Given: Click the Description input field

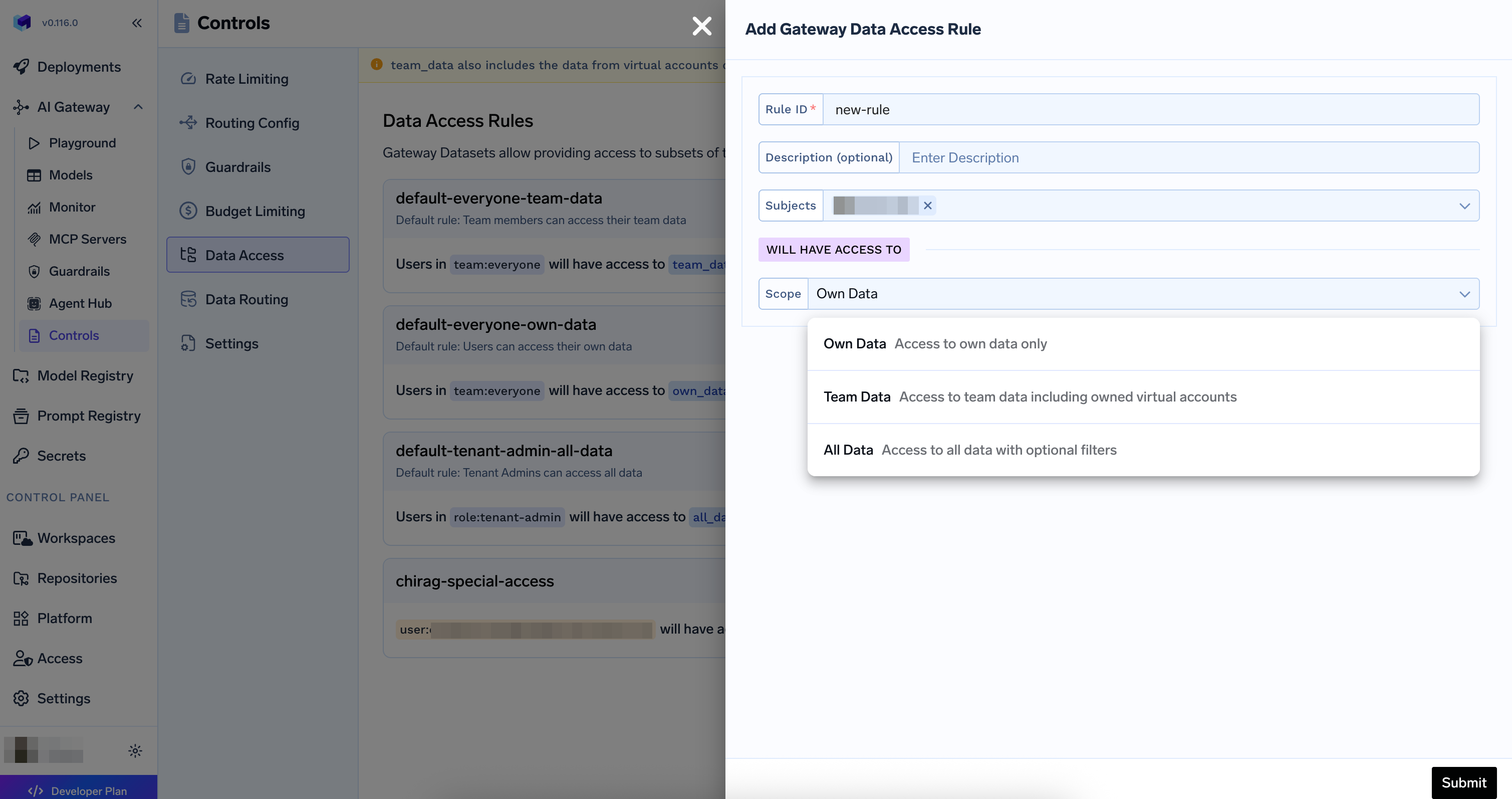Looking at the screenshot, I should [x=1188, y=157].
